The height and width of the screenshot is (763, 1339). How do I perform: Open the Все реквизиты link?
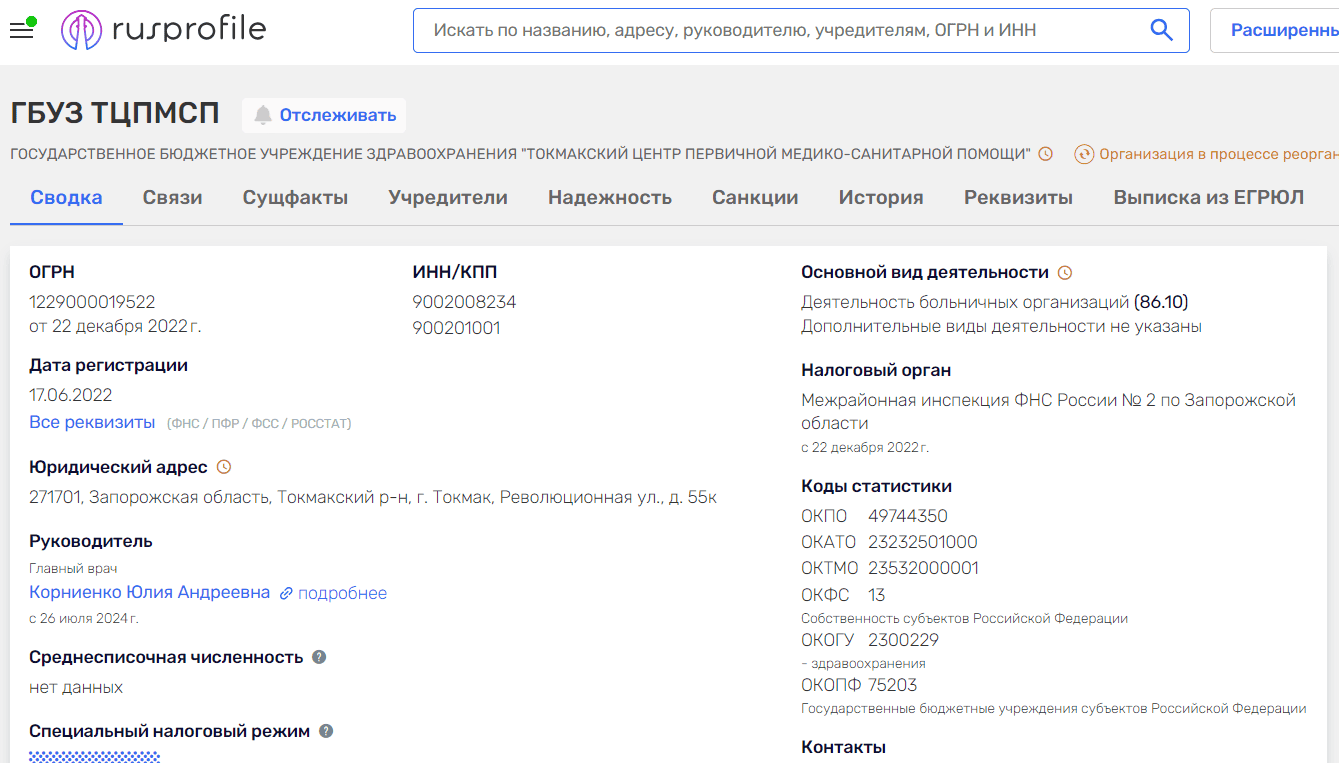point(92,422)
